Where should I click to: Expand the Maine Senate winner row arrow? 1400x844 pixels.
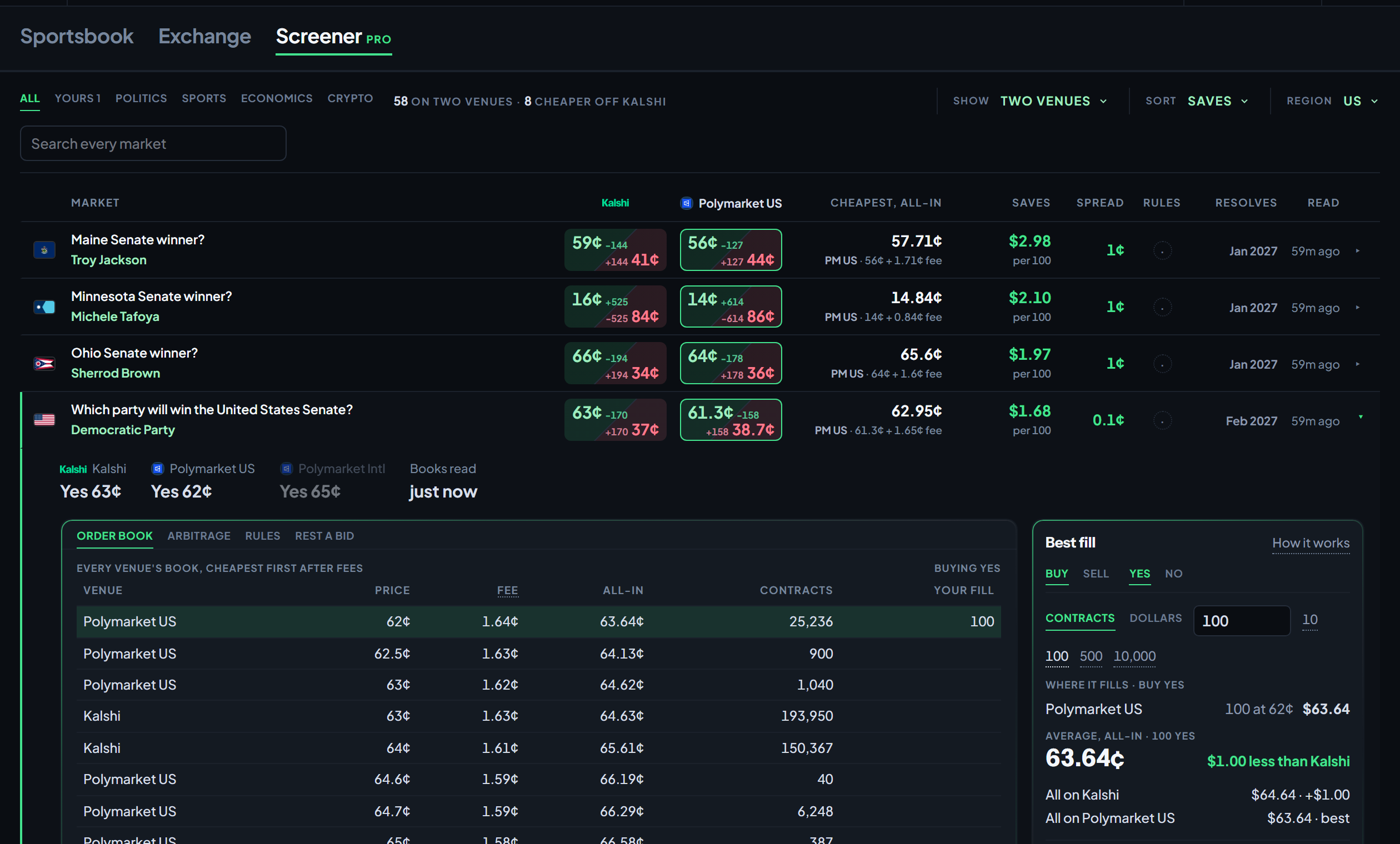[1358, 250]
